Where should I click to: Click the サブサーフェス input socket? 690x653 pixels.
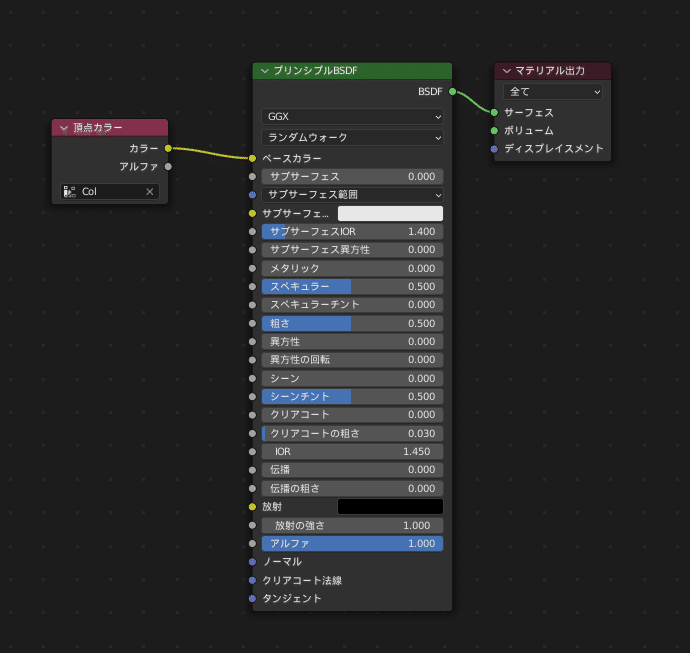click(x=252, y=176)
